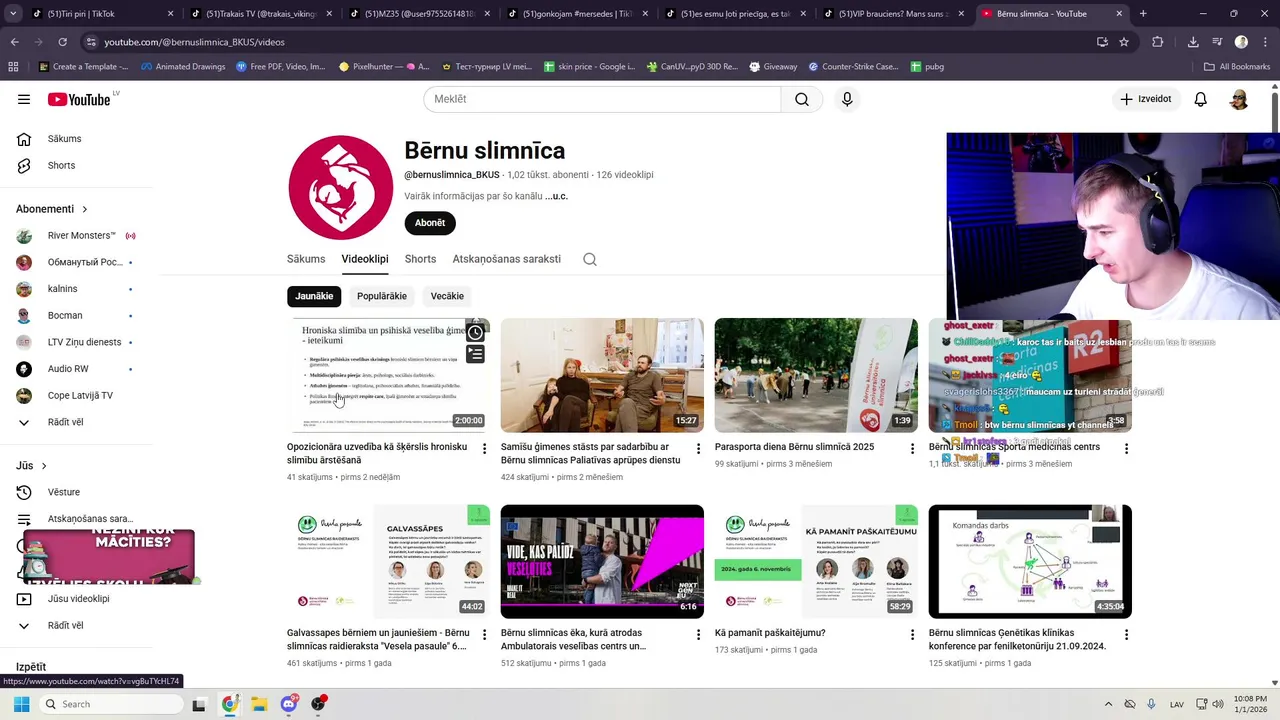The image size is (1280, 720).
Task: Open the account avatar menu
Action: click(1239, 99)
